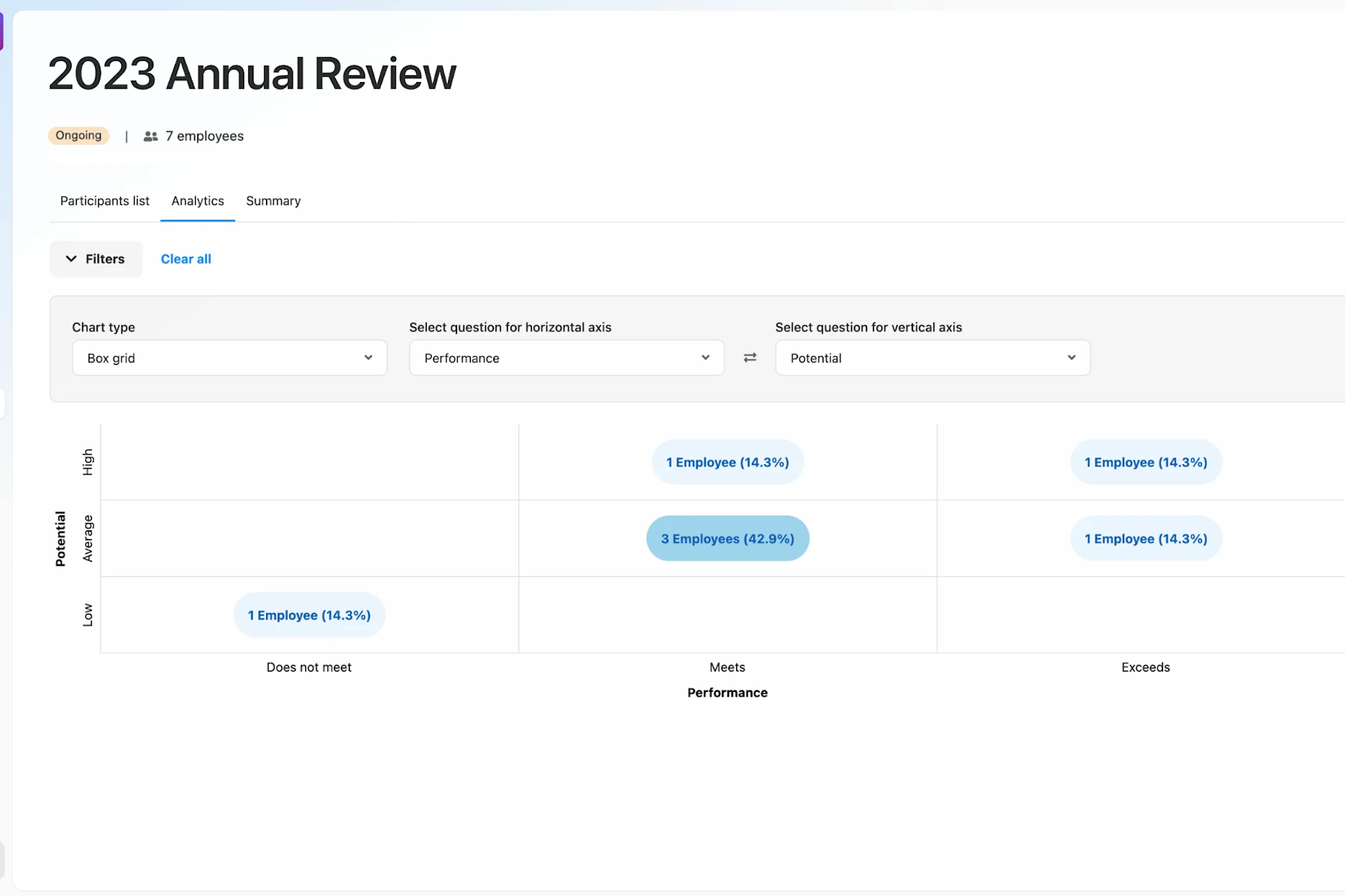1345x896 pixels.
Task: Click the Ongoing status badge
Action: [78, 135]
